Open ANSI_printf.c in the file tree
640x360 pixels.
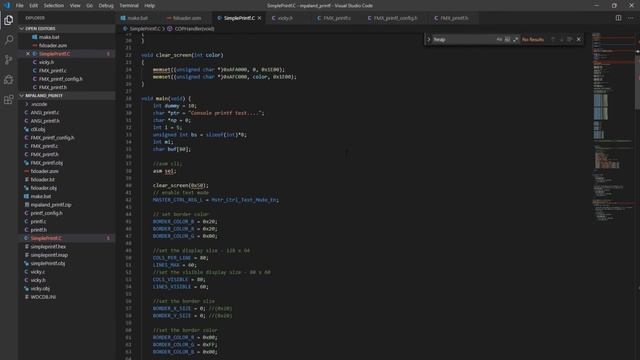click(x=44, y=113)
